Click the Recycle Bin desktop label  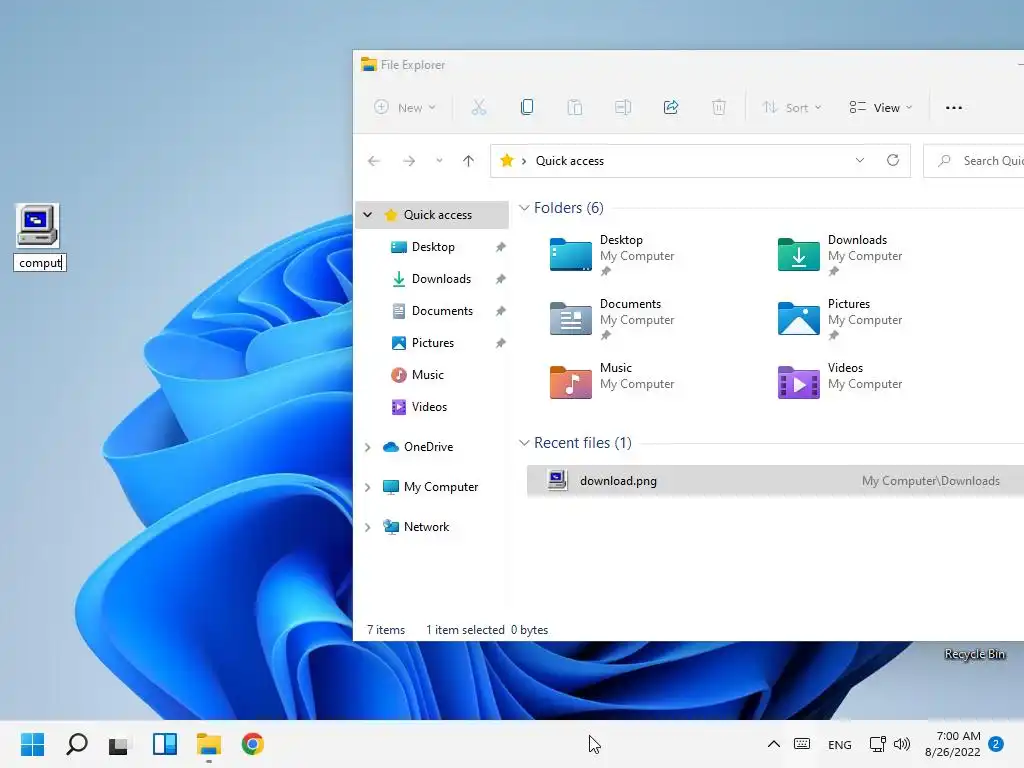coord(974,654)
